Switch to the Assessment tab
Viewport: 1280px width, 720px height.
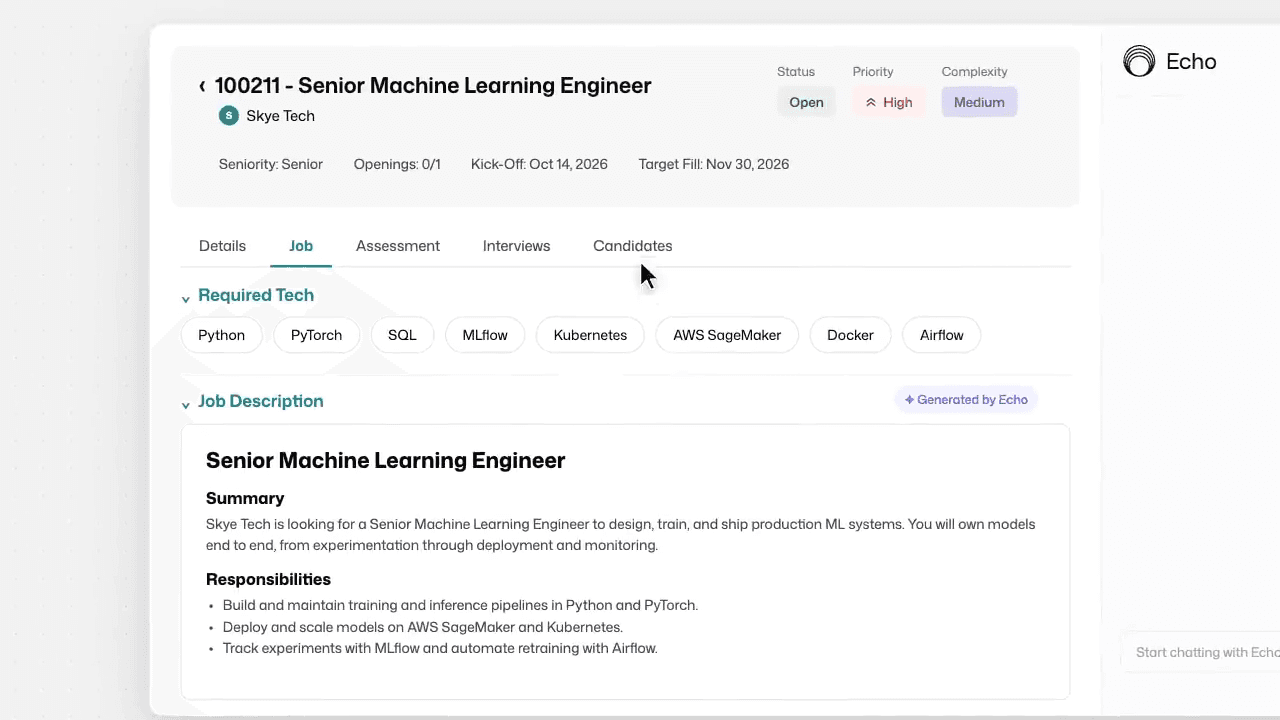(x=398, y=246)
